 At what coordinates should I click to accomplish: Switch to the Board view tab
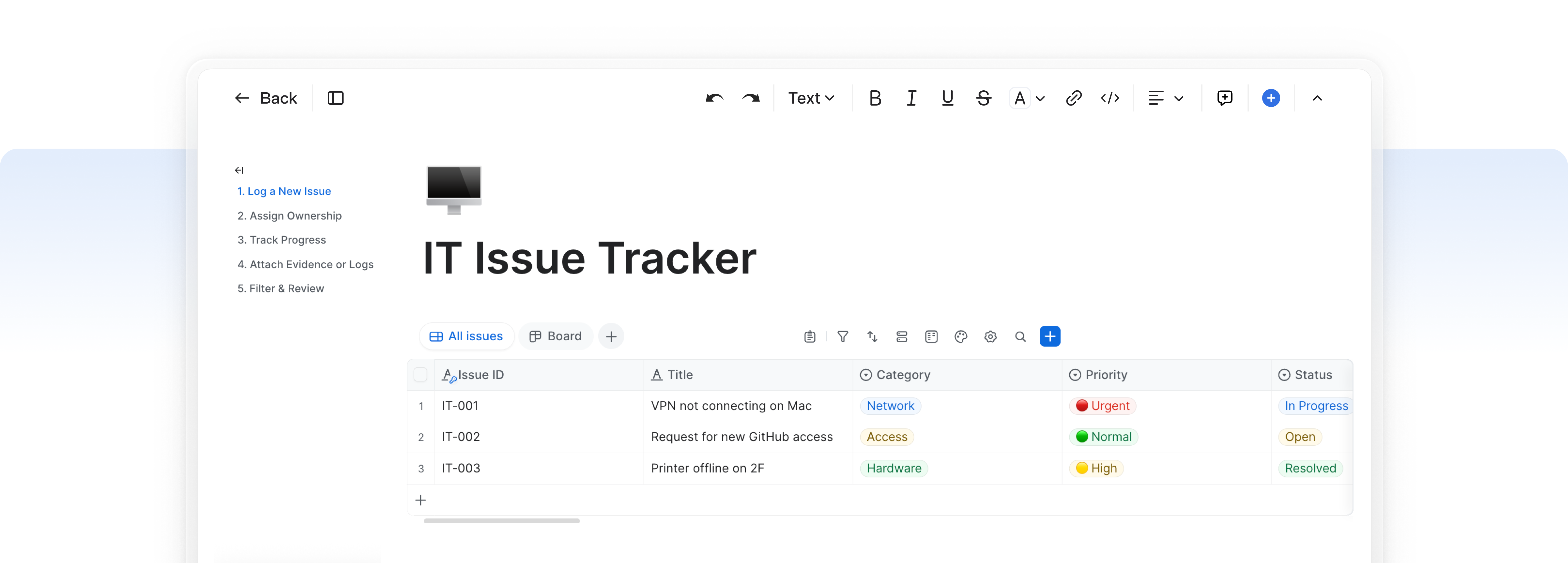(555, 336)
